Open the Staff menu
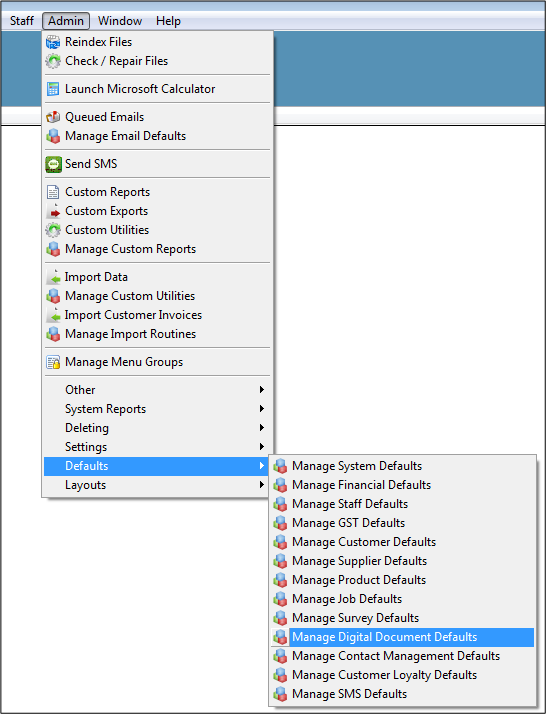The width and height of the screenshot is (546, 714). click(22, 21)
